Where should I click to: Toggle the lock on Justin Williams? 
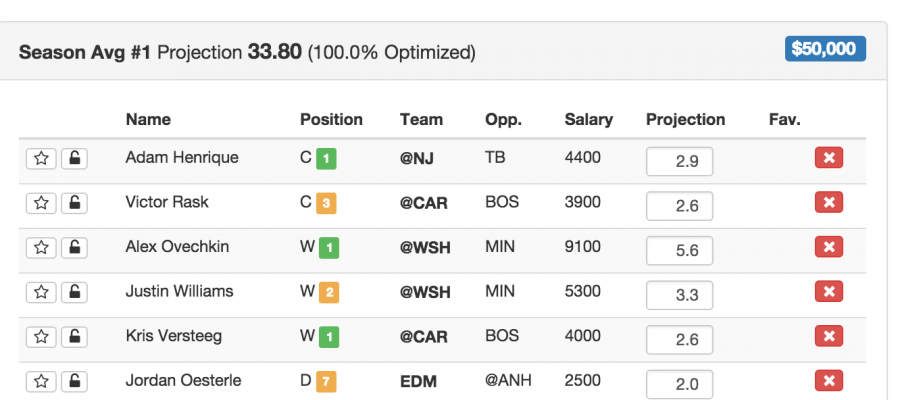[x=73, y=292]
